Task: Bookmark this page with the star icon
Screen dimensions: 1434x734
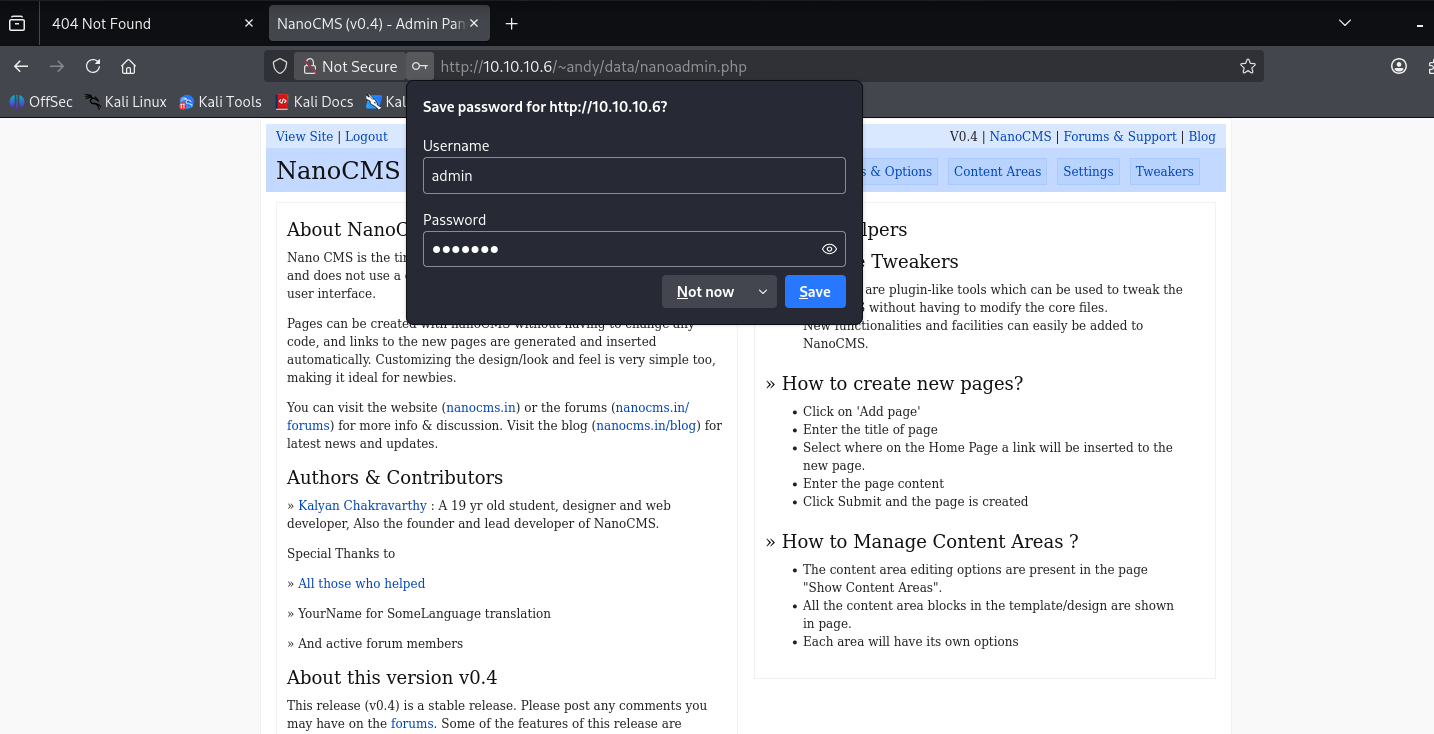Action: 1247,66
